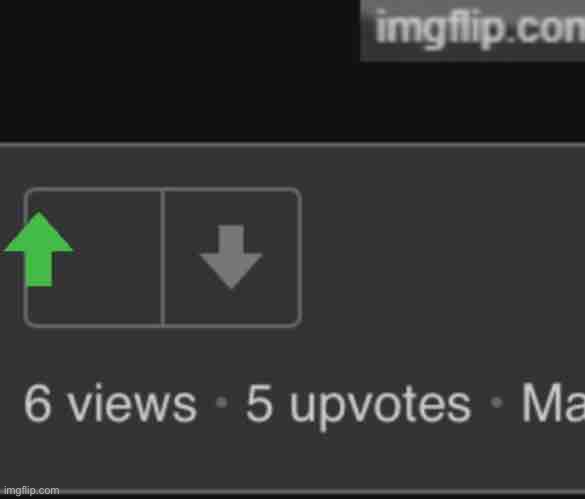
Task: Click the dot separator after "6 views"
Action: coord(222,402)
